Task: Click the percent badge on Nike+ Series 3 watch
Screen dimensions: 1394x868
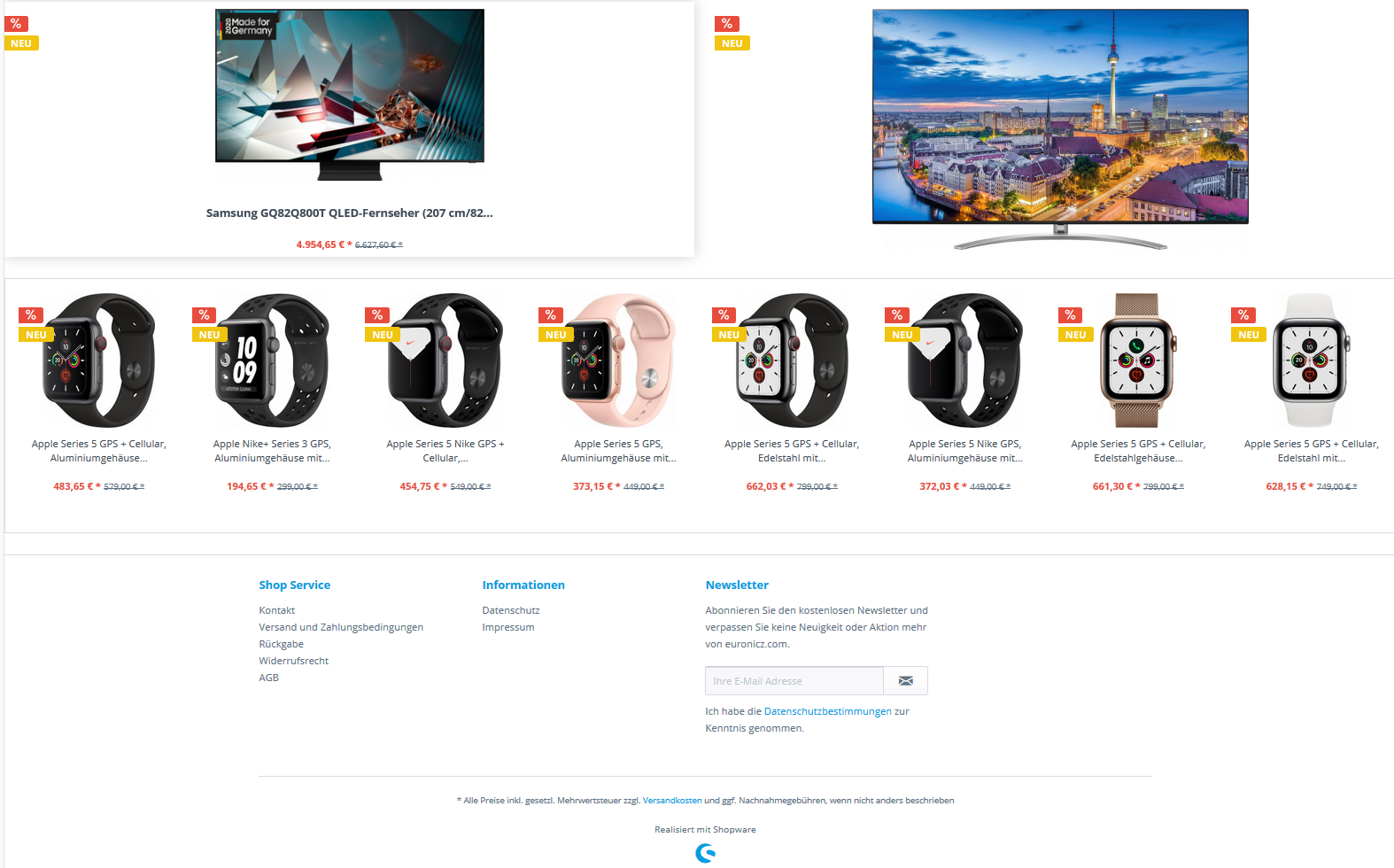Action: click(204, 315)
